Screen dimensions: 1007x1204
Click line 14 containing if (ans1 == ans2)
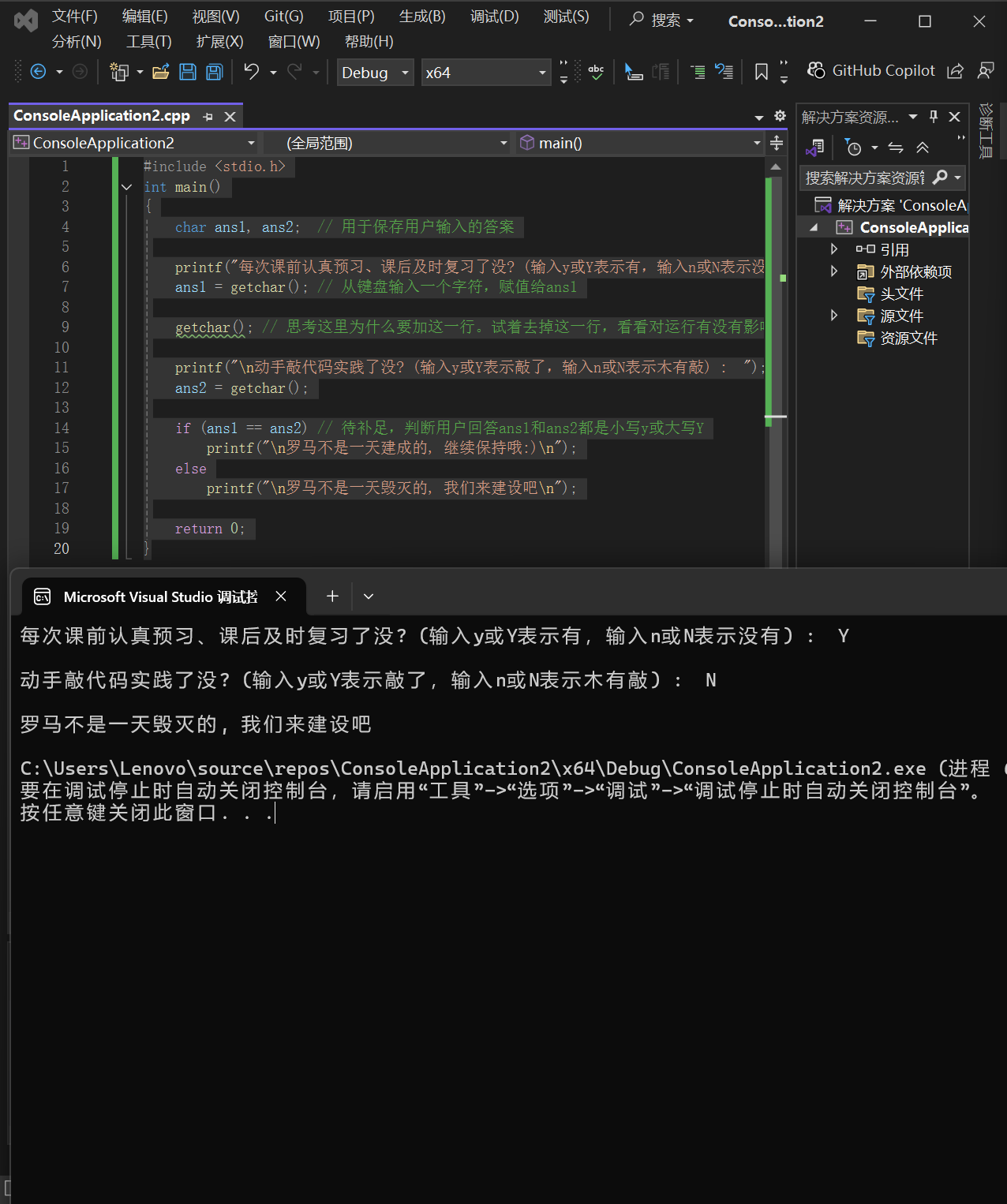click(440, 428)
